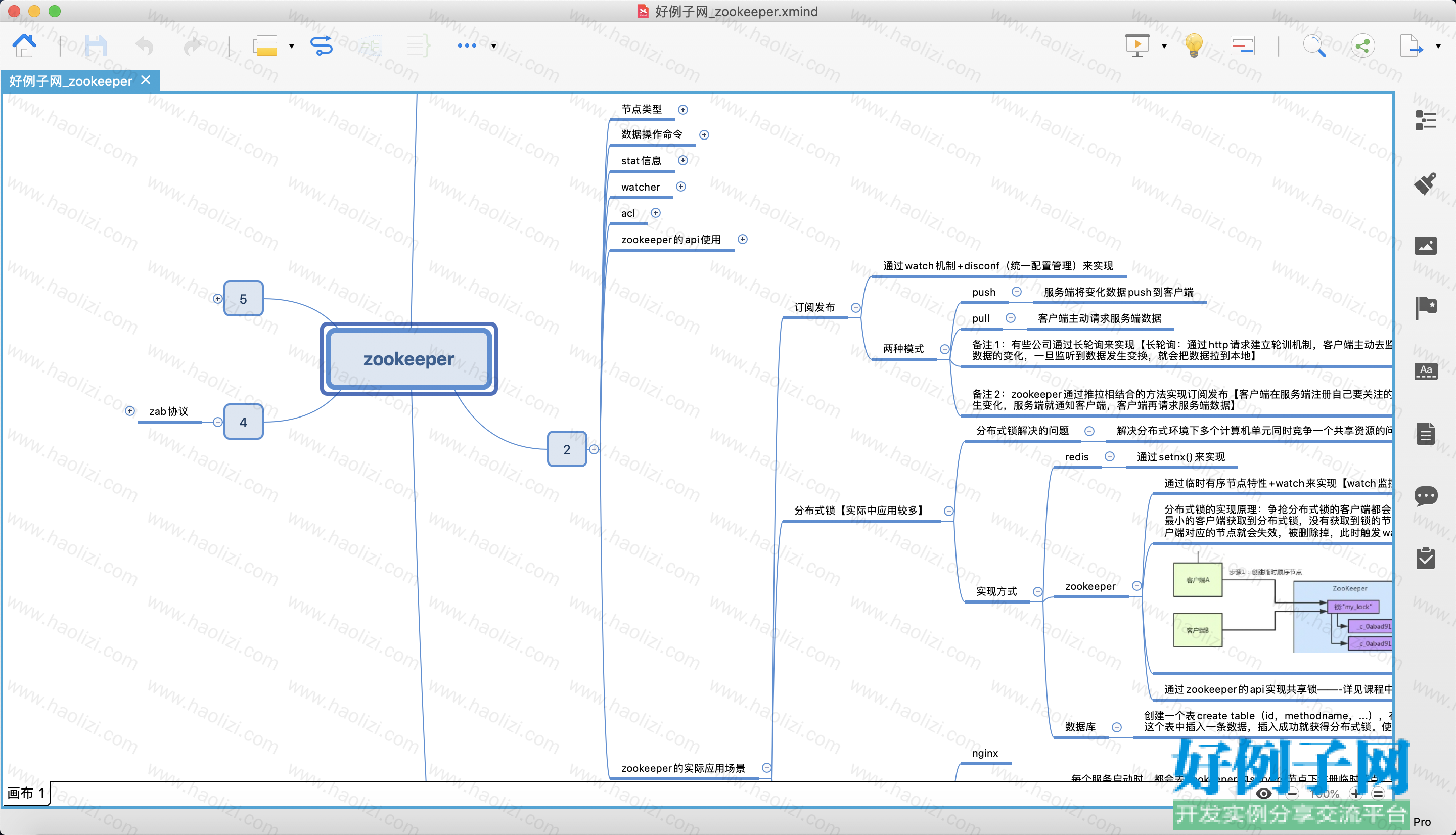Screen dimensions: 1456x835
Task: Open the Task info clipboard panel
Action: point(1426,558)
